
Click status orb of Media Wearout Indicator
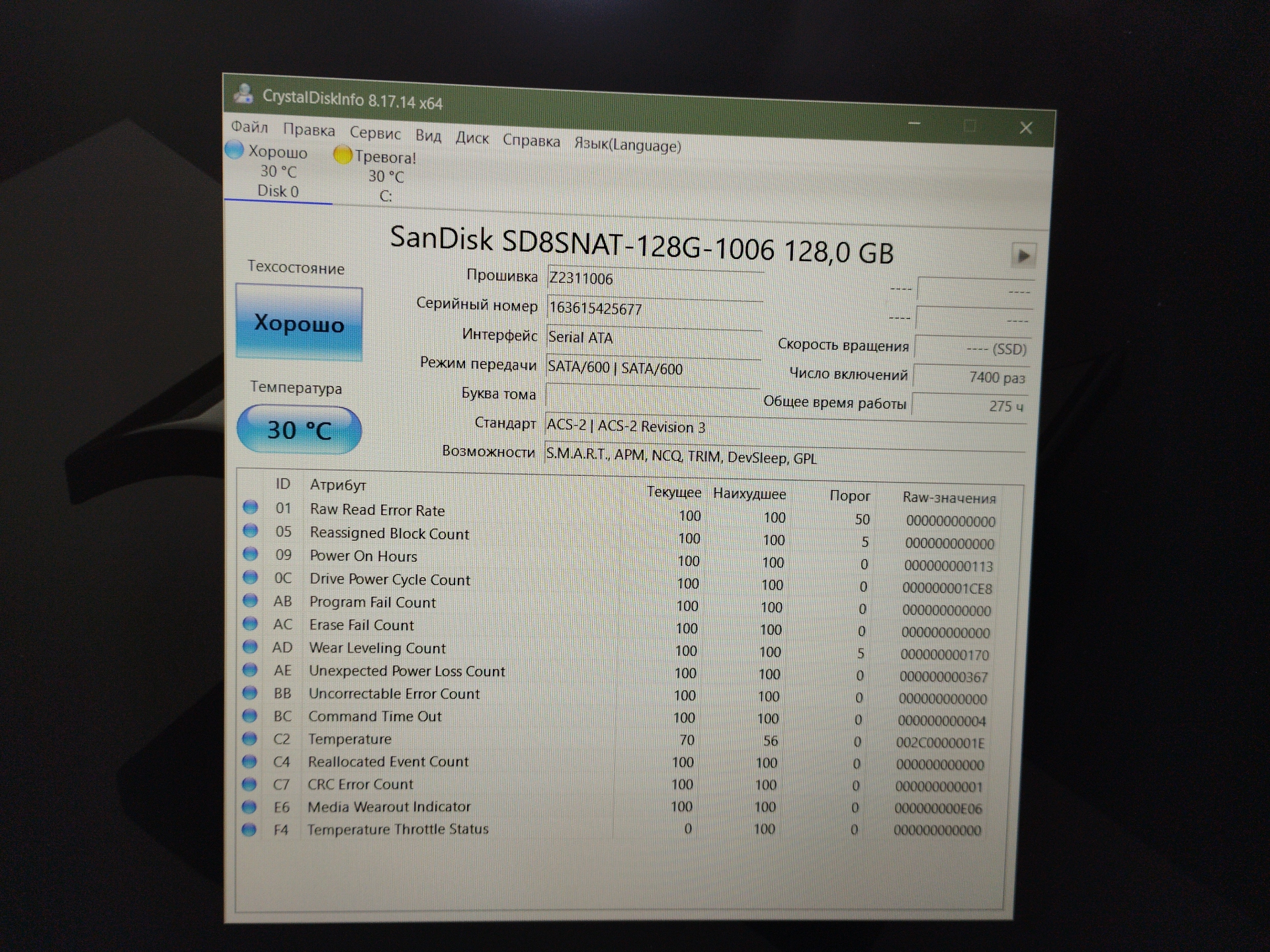tap(249, 807)
